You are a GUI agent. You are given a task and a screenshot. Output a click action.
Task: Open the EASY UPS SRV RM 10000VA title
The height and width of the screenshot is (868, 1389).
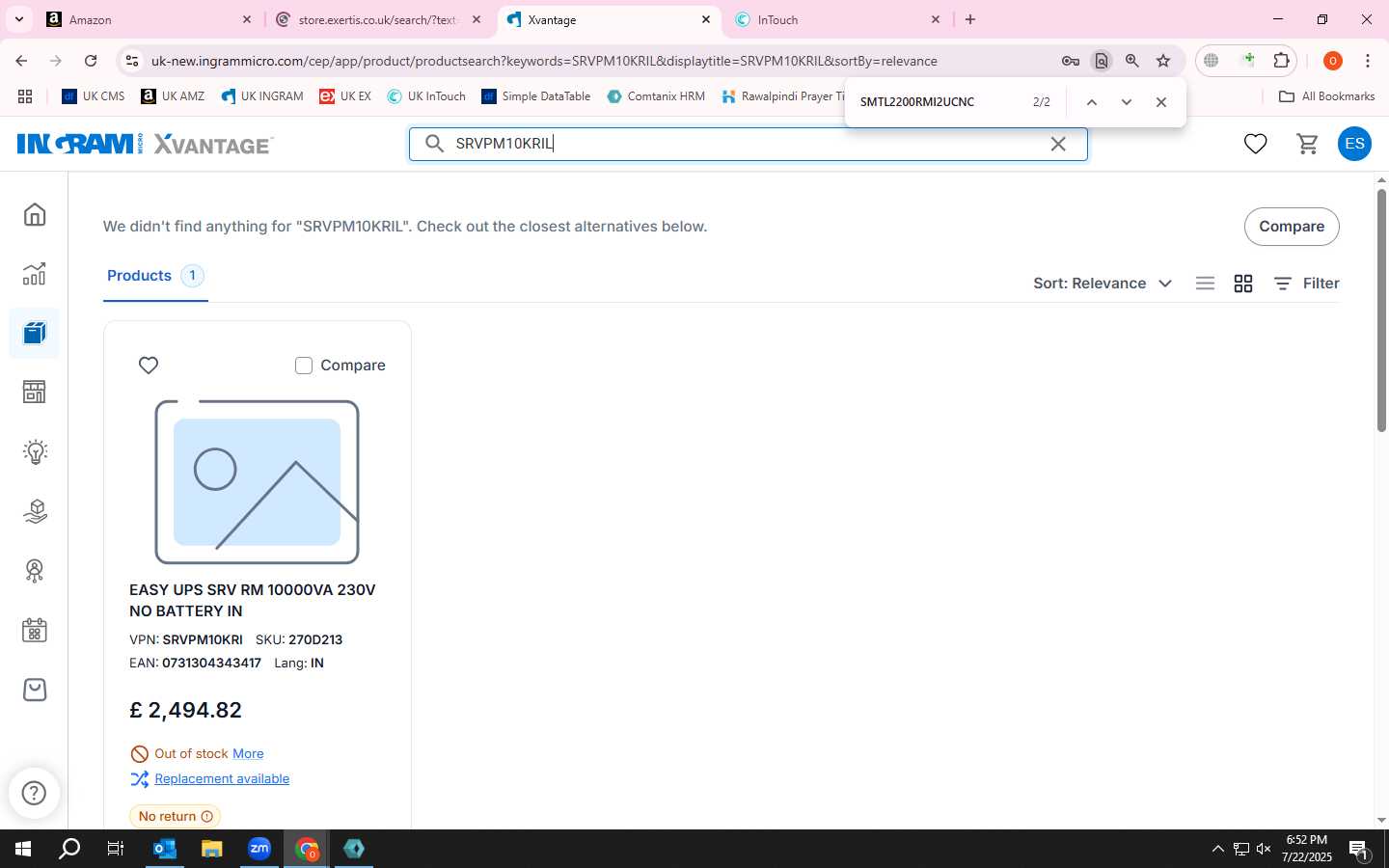tap(253, 600)
